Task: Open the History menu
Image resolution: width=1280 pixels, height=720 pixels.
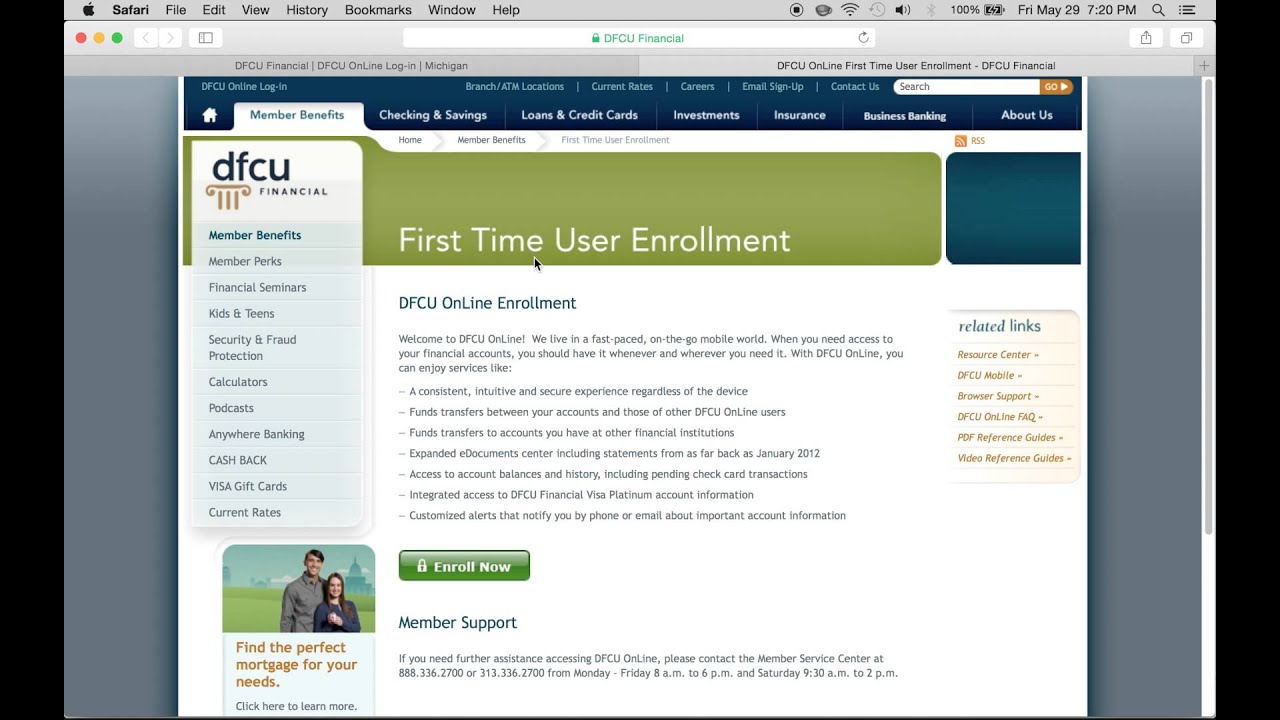Action: pos(307,10)
